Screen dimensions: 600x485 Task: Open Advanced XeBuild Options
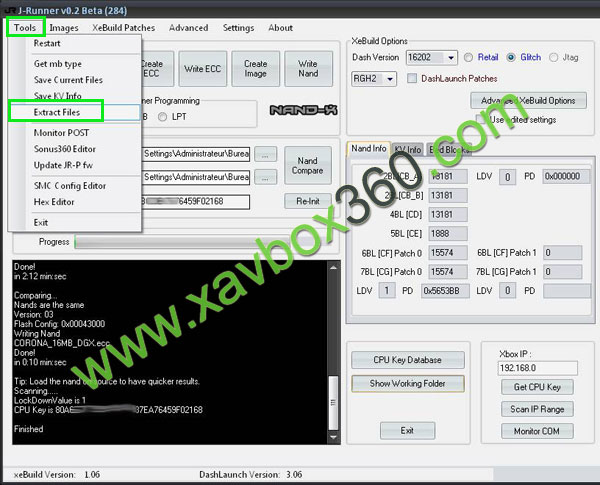point(528,101)
